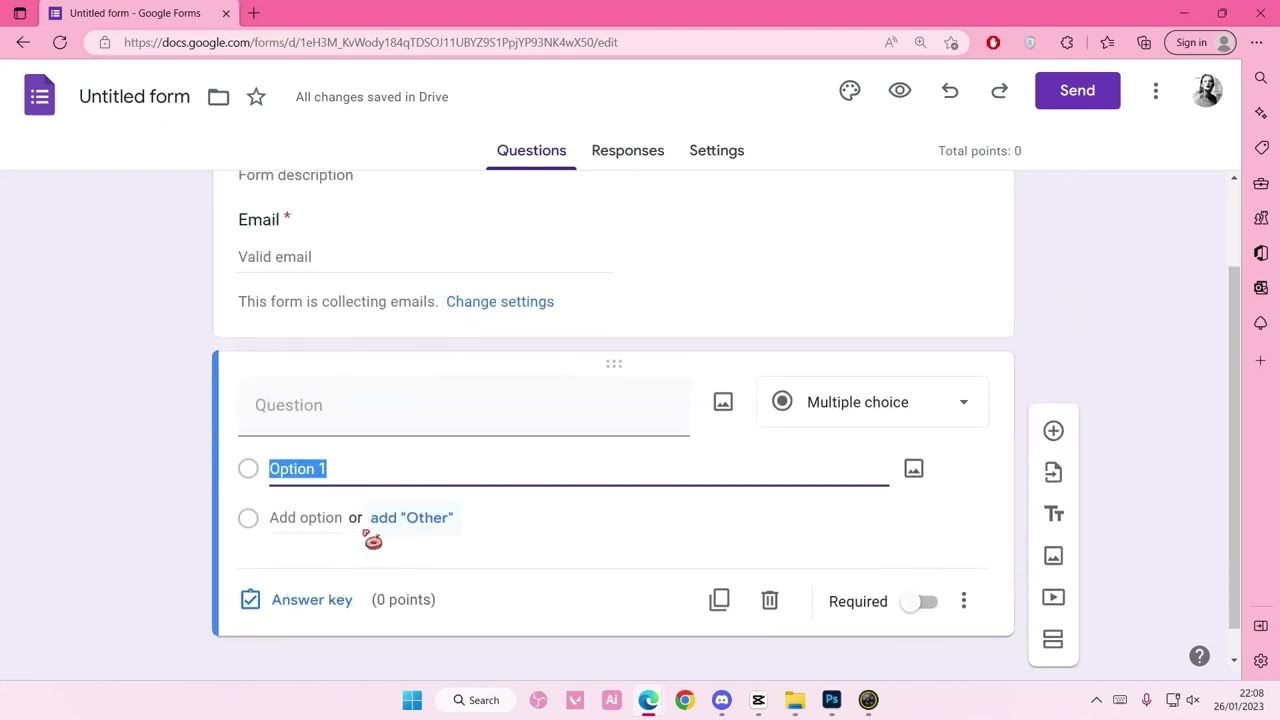The width and height of the screenshot is (1280, 720).
Task: Click Change settings link
Action: 500,301
